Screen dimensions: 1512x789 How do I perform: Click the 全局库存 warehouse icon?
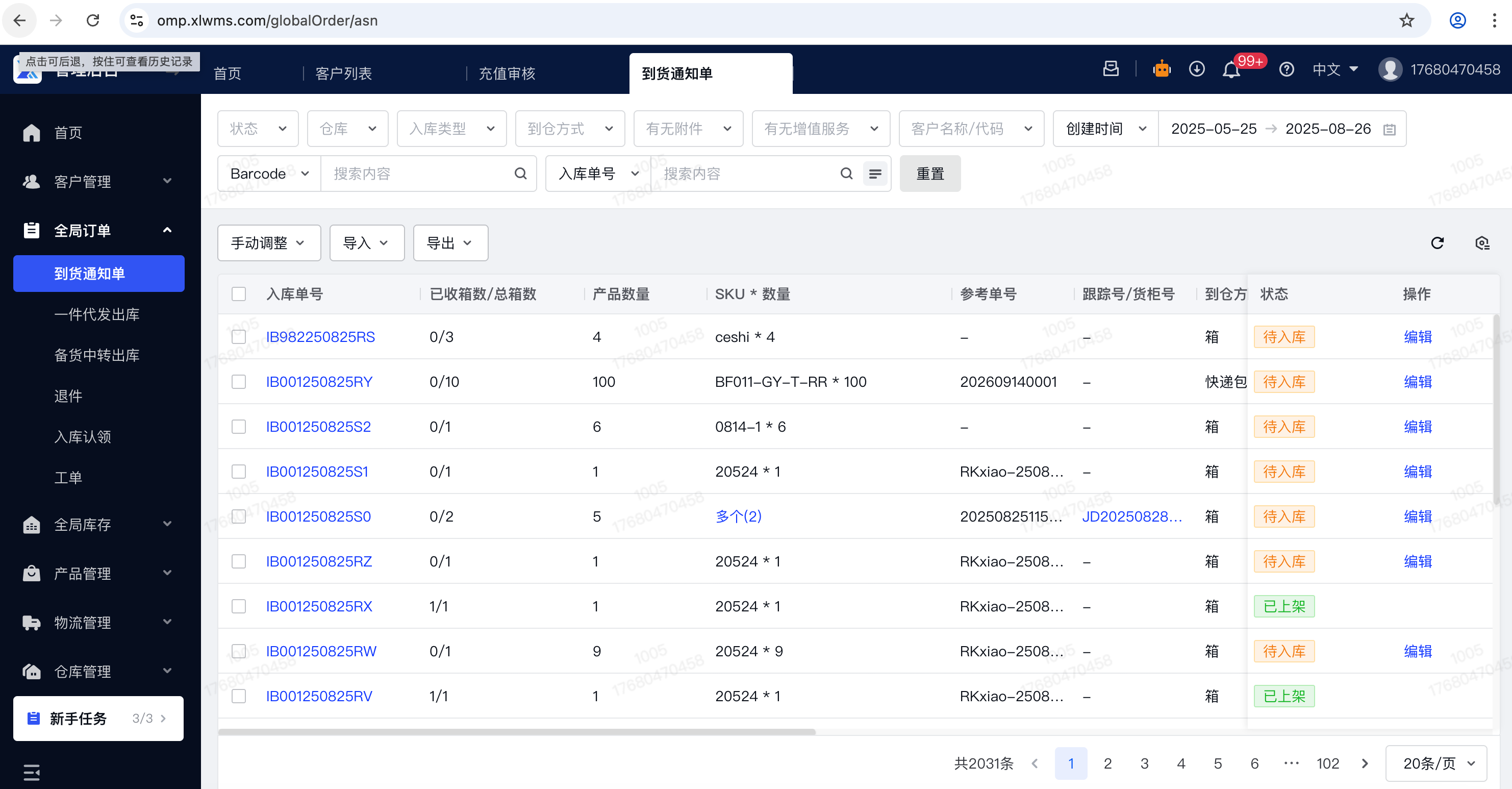click(x=32, y=524)
